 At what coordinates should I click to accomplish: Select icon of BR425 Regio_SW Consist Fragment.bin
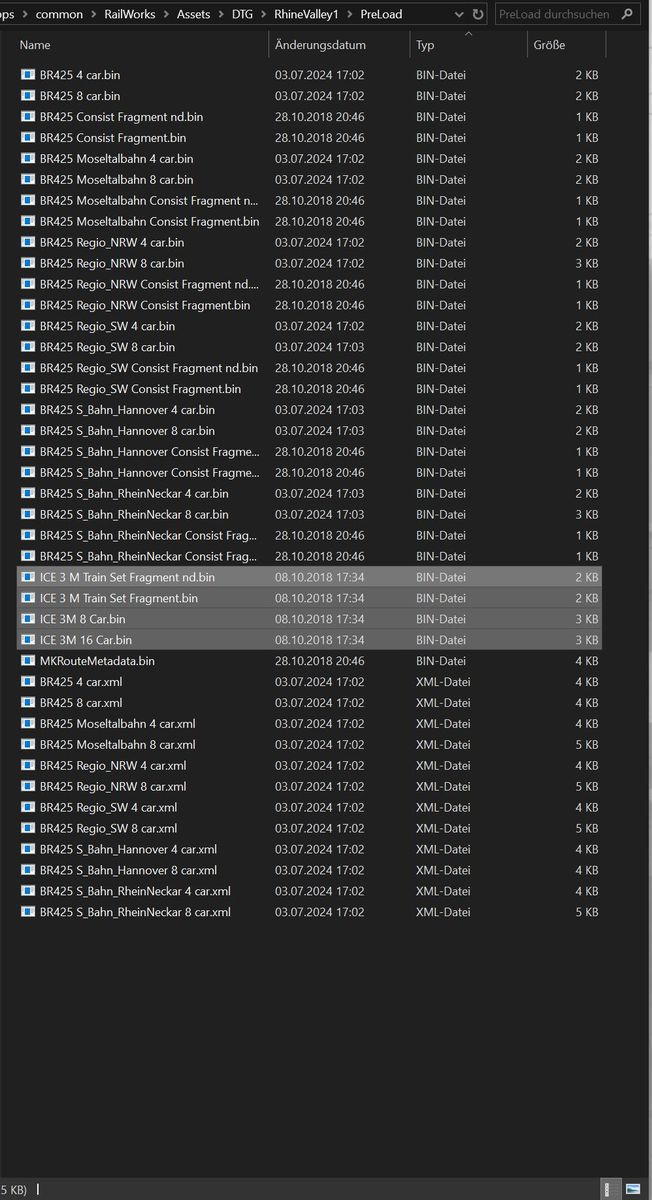pyautogui.click(x=28, y=389)
